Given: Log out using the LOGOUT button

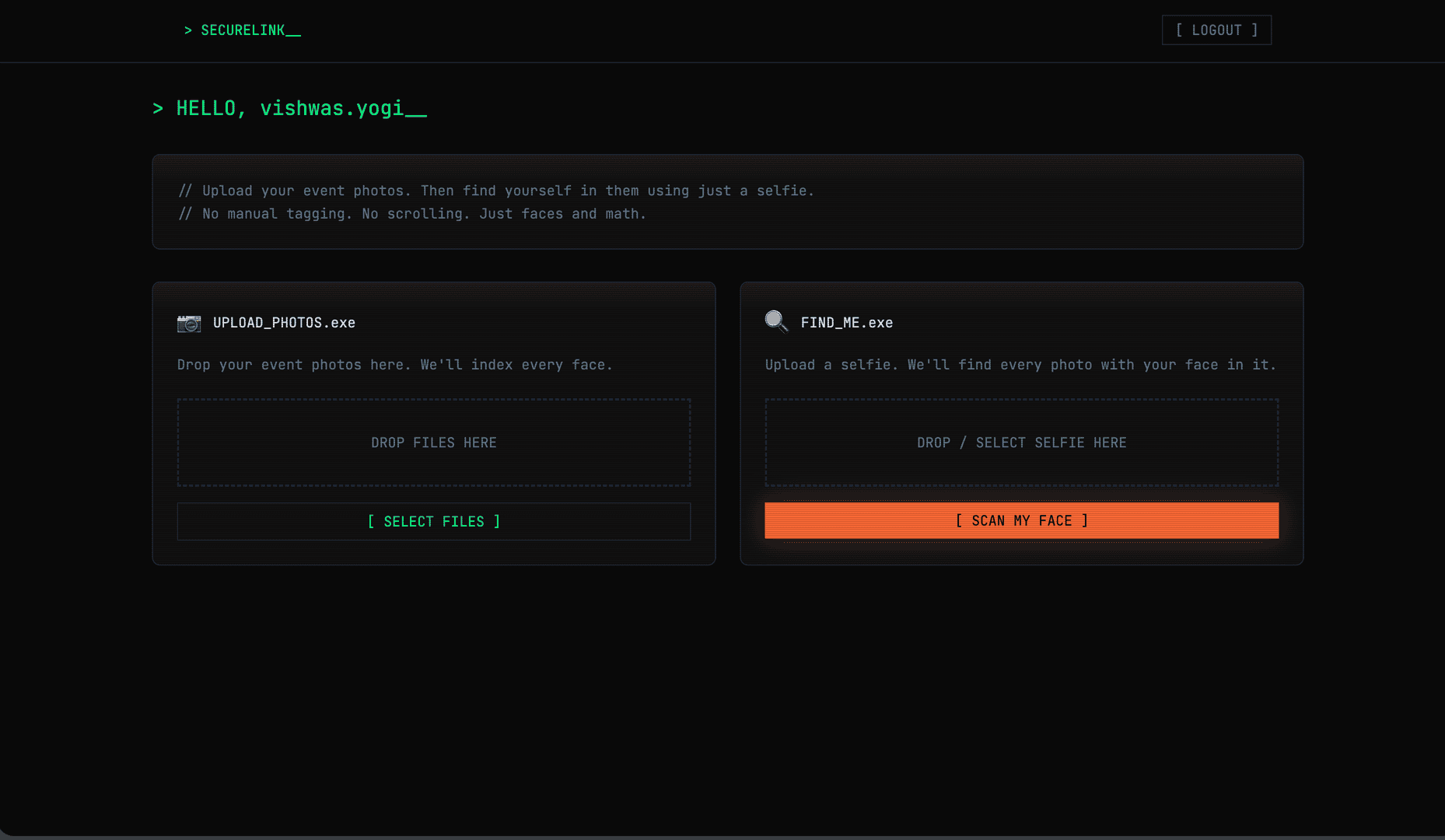Looking at the screenshot, I should (1216, 30).
